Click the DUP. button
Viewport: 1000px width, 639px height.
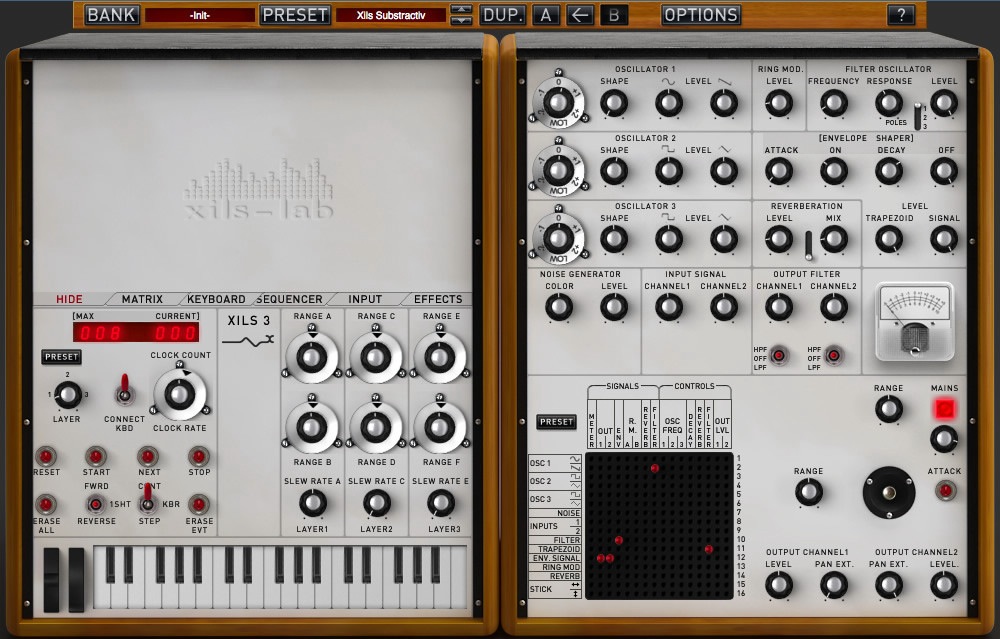point(503,15)
